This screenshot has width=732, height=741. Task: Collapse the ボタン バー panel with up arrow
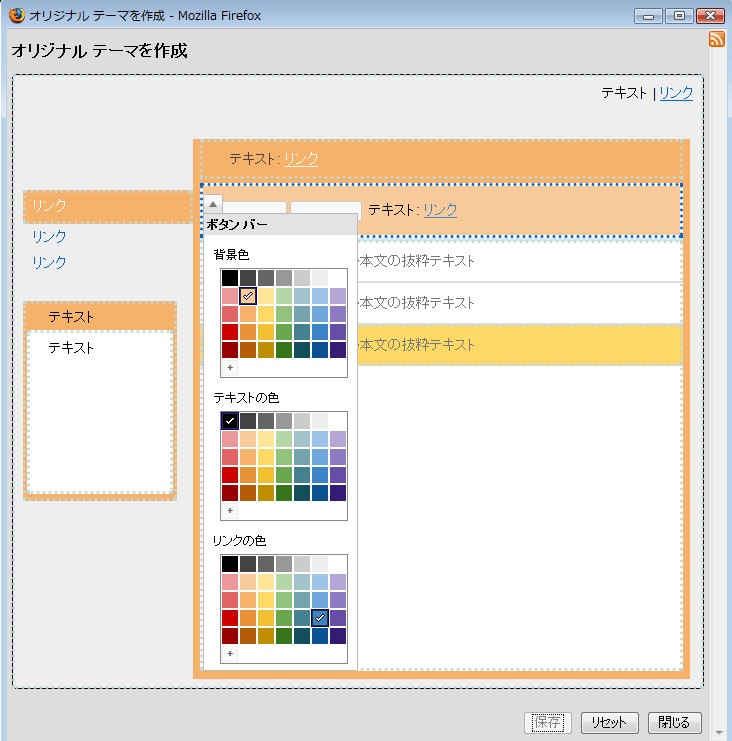(x=213, y=204)
